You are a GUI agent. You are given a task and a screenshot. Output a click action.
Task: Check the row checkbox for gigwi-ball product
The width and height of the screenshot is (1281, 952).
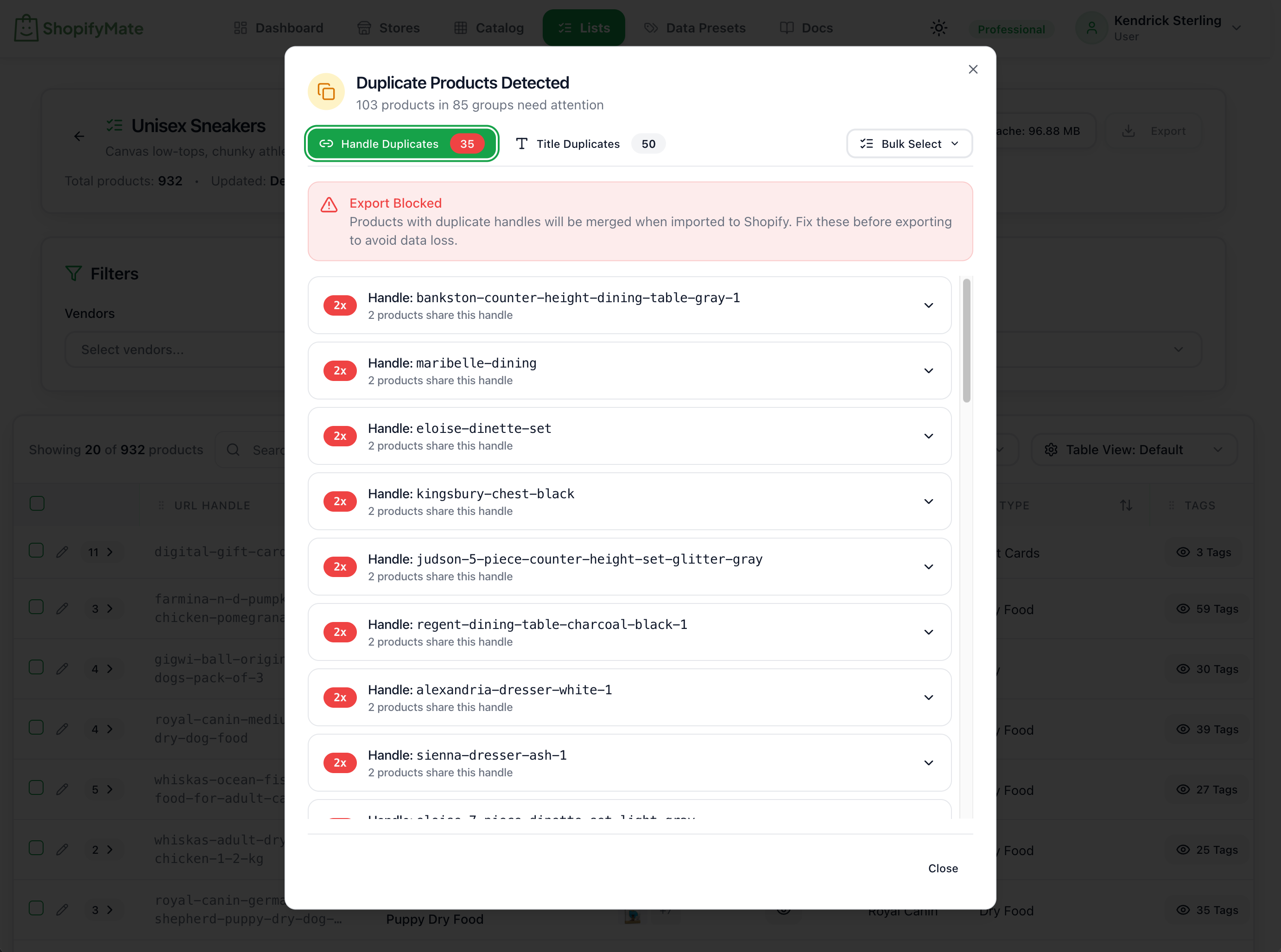(36, 667)
